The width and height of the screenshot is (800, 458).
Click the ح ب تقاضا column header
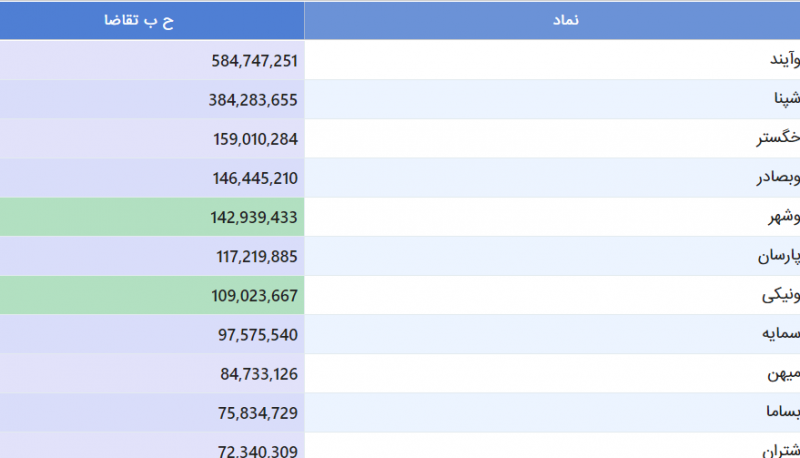point(152,20)
